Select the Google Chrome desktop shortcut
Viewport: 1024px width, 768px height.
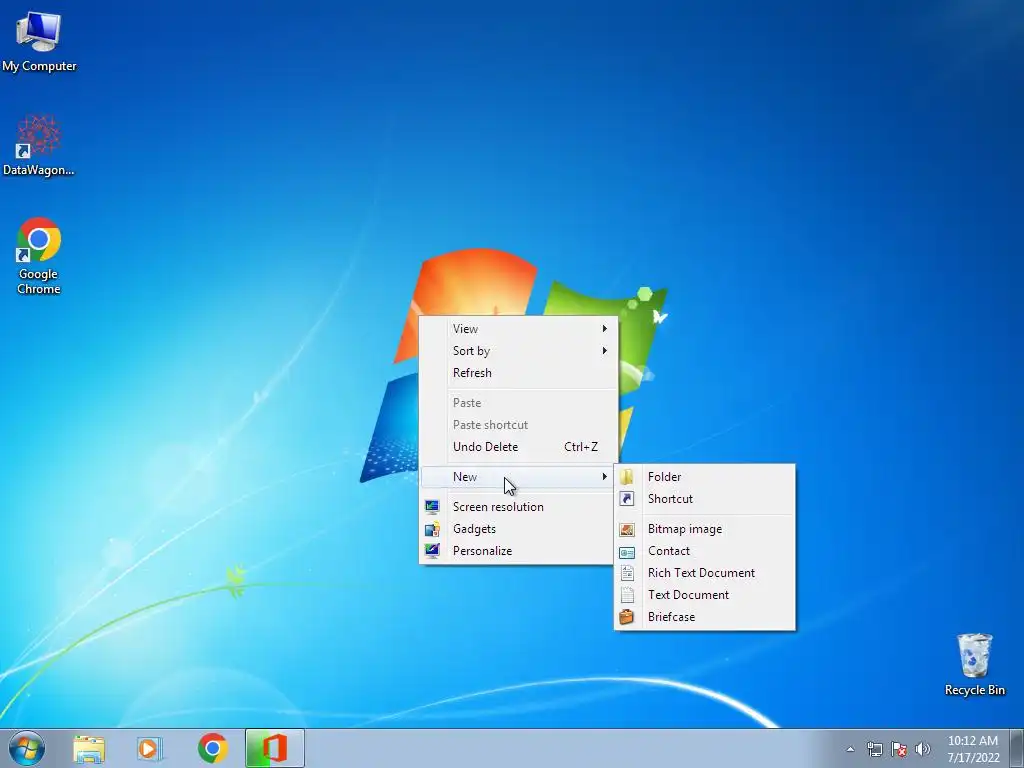39,256
